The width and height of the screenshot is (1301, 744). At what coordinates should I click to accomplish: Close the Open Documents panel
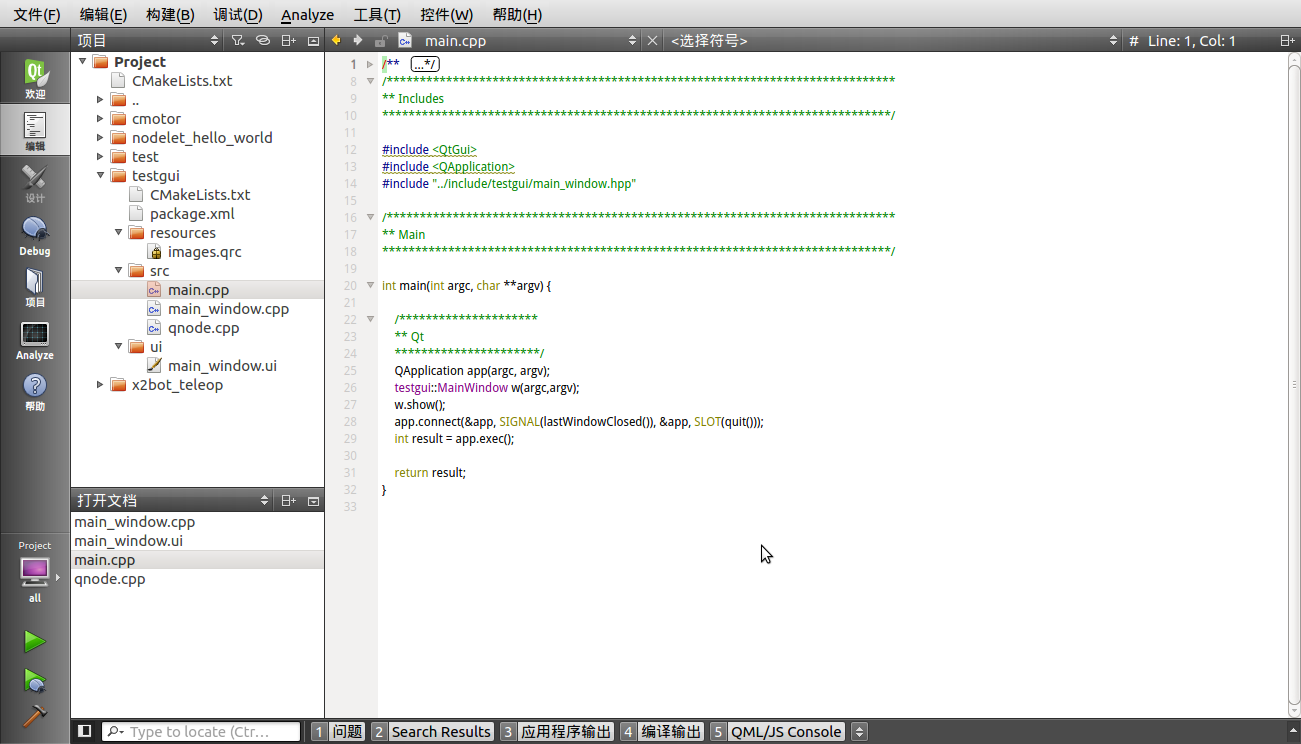[313, 501]
